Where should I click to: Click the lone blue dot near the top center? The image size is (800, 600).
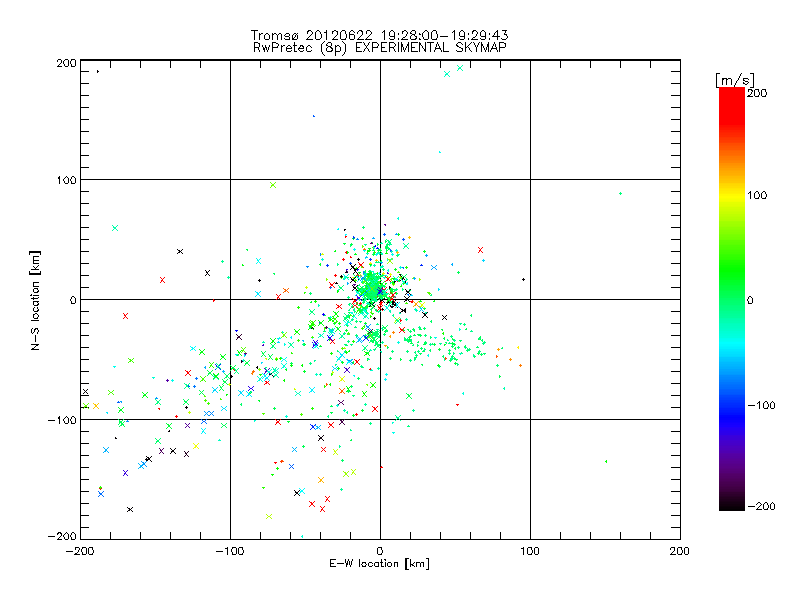tap(314, 116)
